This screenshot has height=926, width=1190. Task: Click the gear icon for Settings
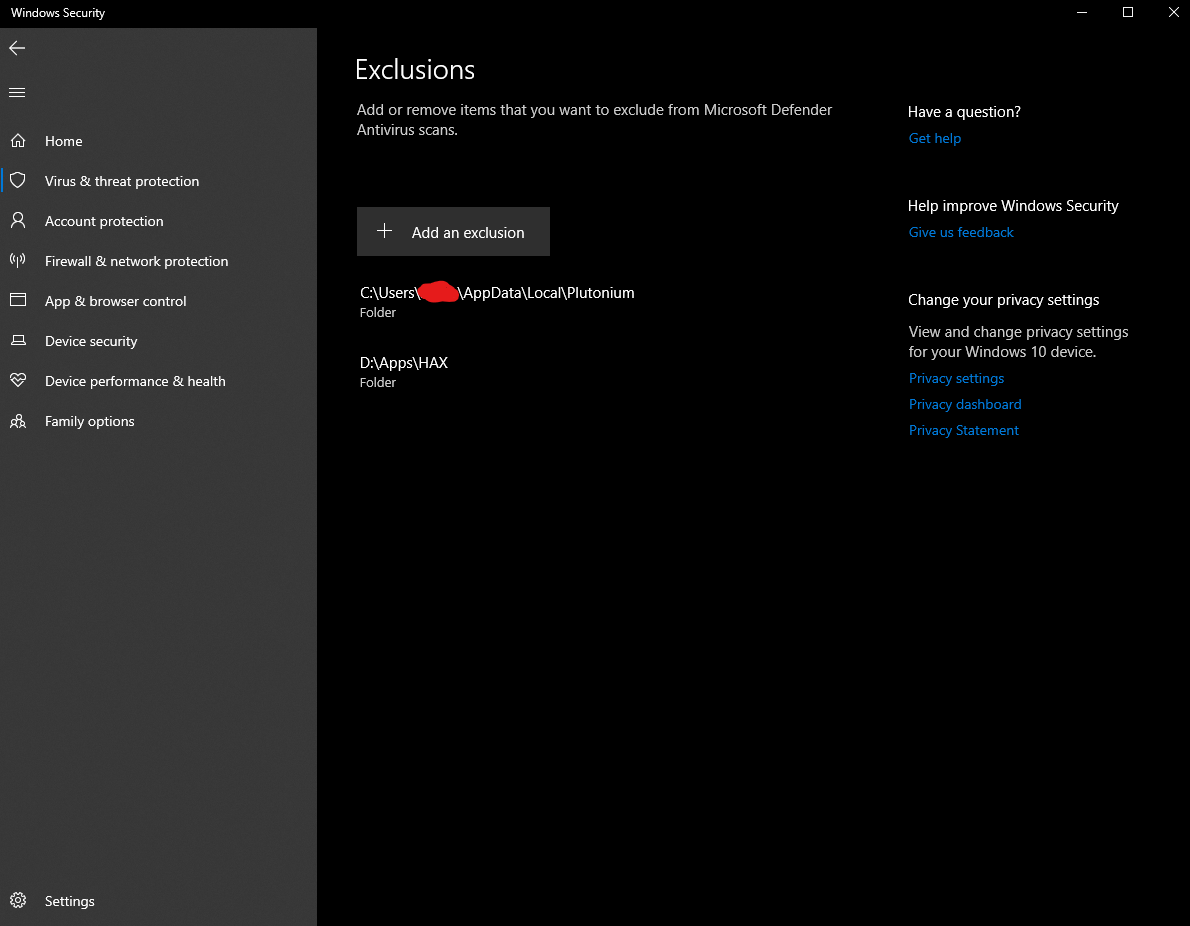click(x=18, y=901)
